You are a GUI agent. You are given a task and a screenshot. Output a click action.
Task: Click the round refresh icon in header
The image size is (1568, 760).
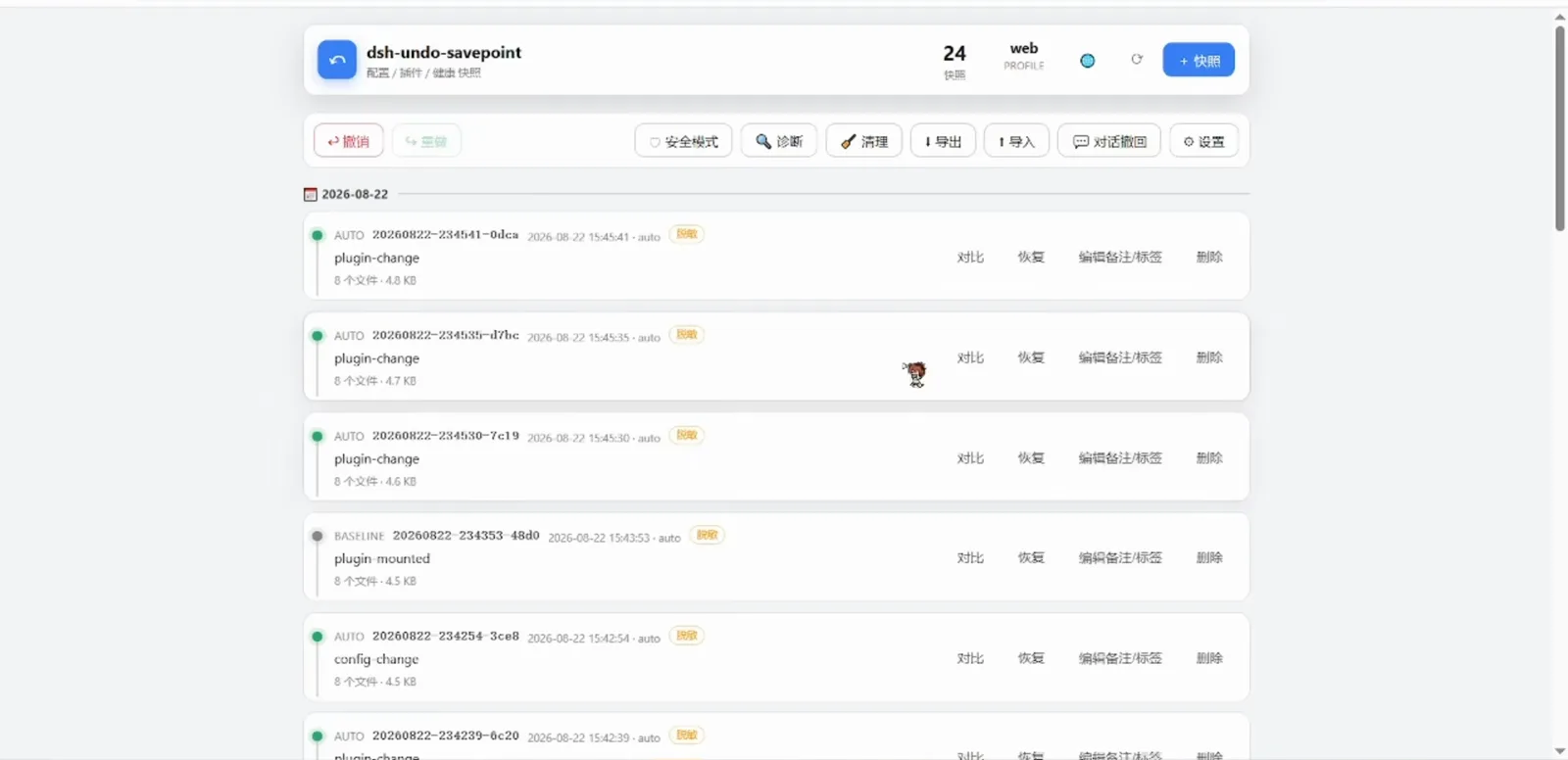point(1137,60)
